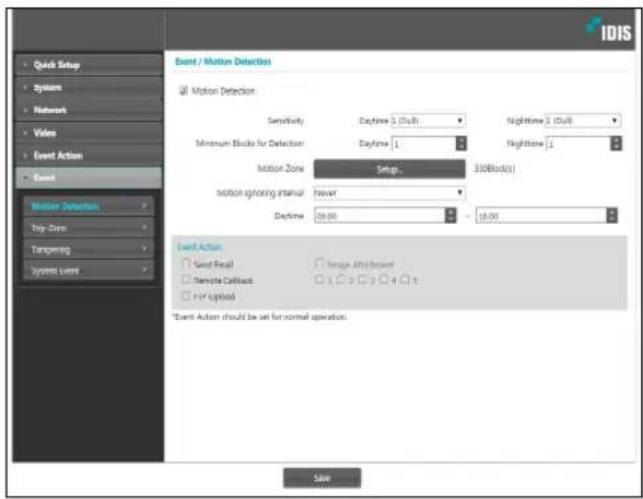643x499 pixels.
Task: Click the Motion Detection item arrow icon
Action: pos(144,206)
